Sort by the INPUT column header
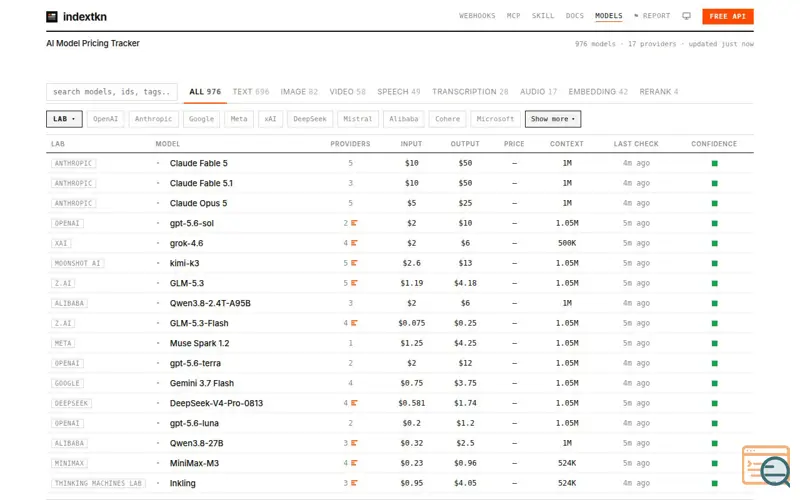The image size is (800, 500). 411,144
